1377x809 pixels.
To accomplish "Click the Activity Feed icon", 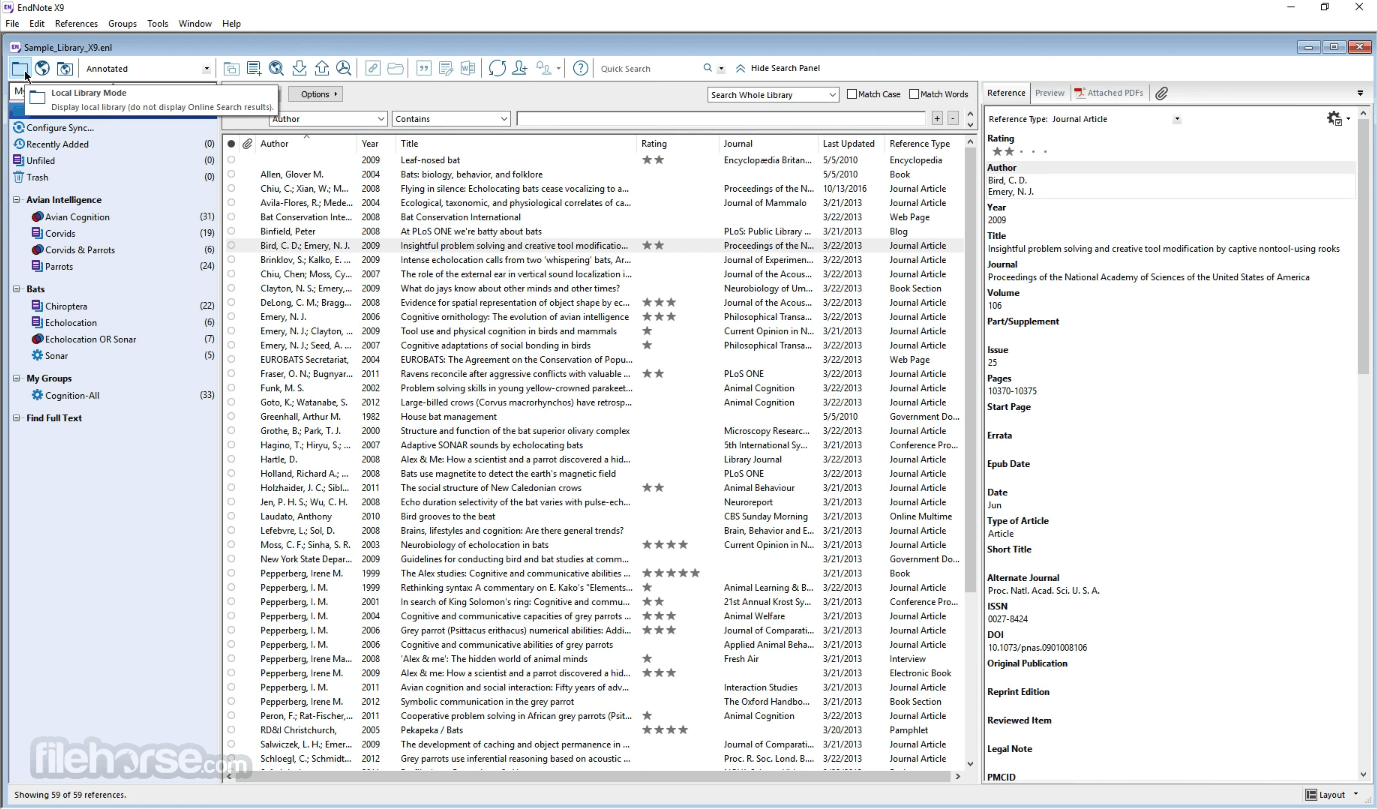I will [x=545, y=68].
